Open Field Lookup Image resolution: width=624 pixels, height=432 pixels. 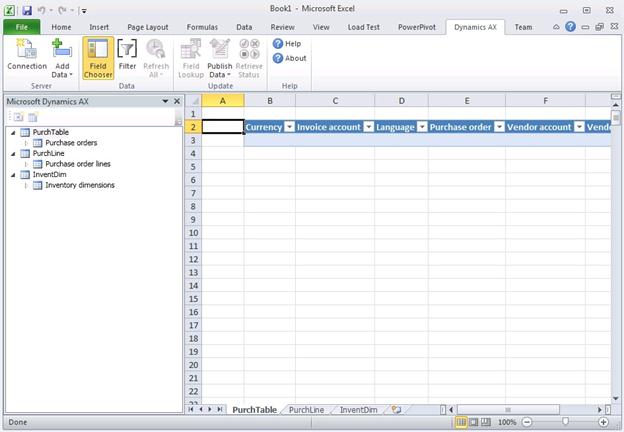[x=191, y=58]
